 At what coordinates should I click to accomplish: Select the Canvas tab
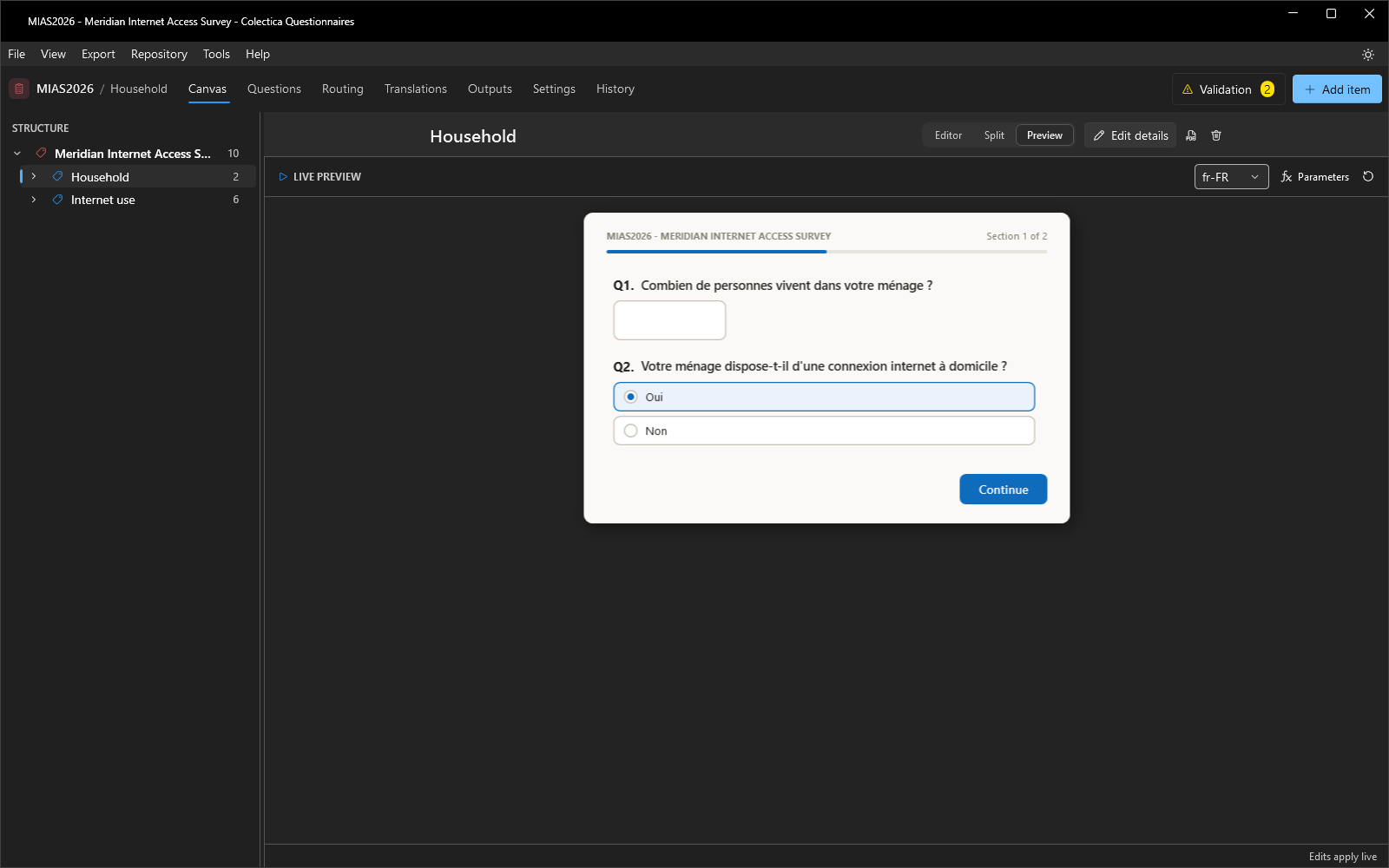(x=207, y=89)
